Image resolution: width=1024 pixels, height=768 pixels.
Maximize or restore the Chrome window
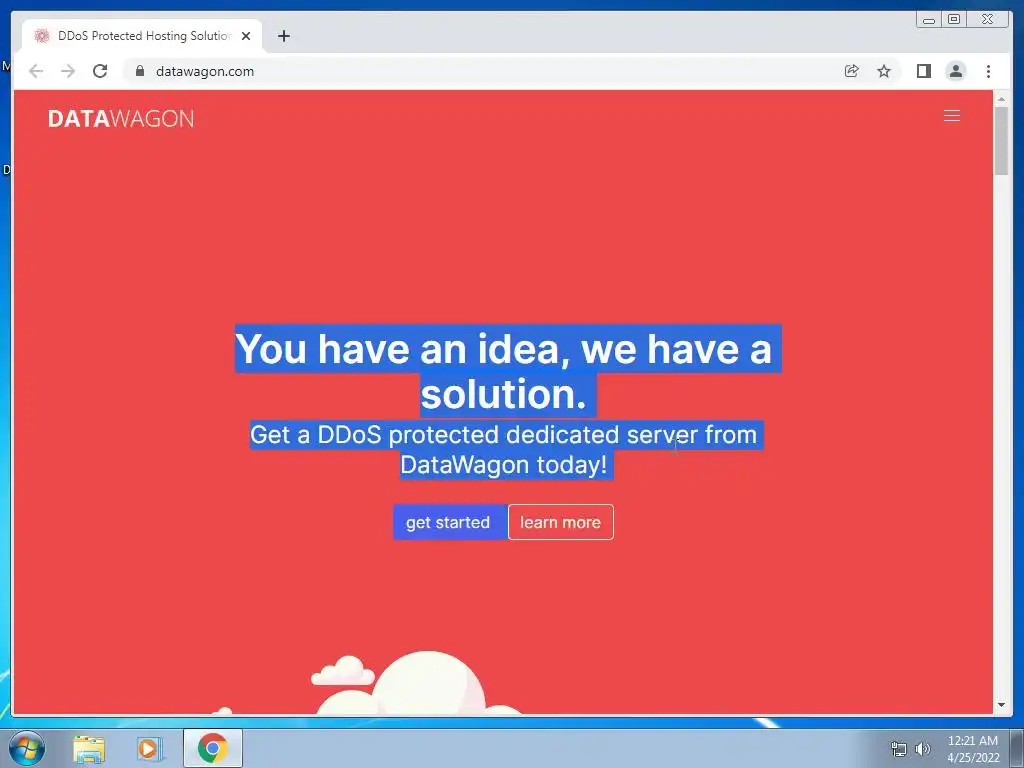click(x=954, y=20)
